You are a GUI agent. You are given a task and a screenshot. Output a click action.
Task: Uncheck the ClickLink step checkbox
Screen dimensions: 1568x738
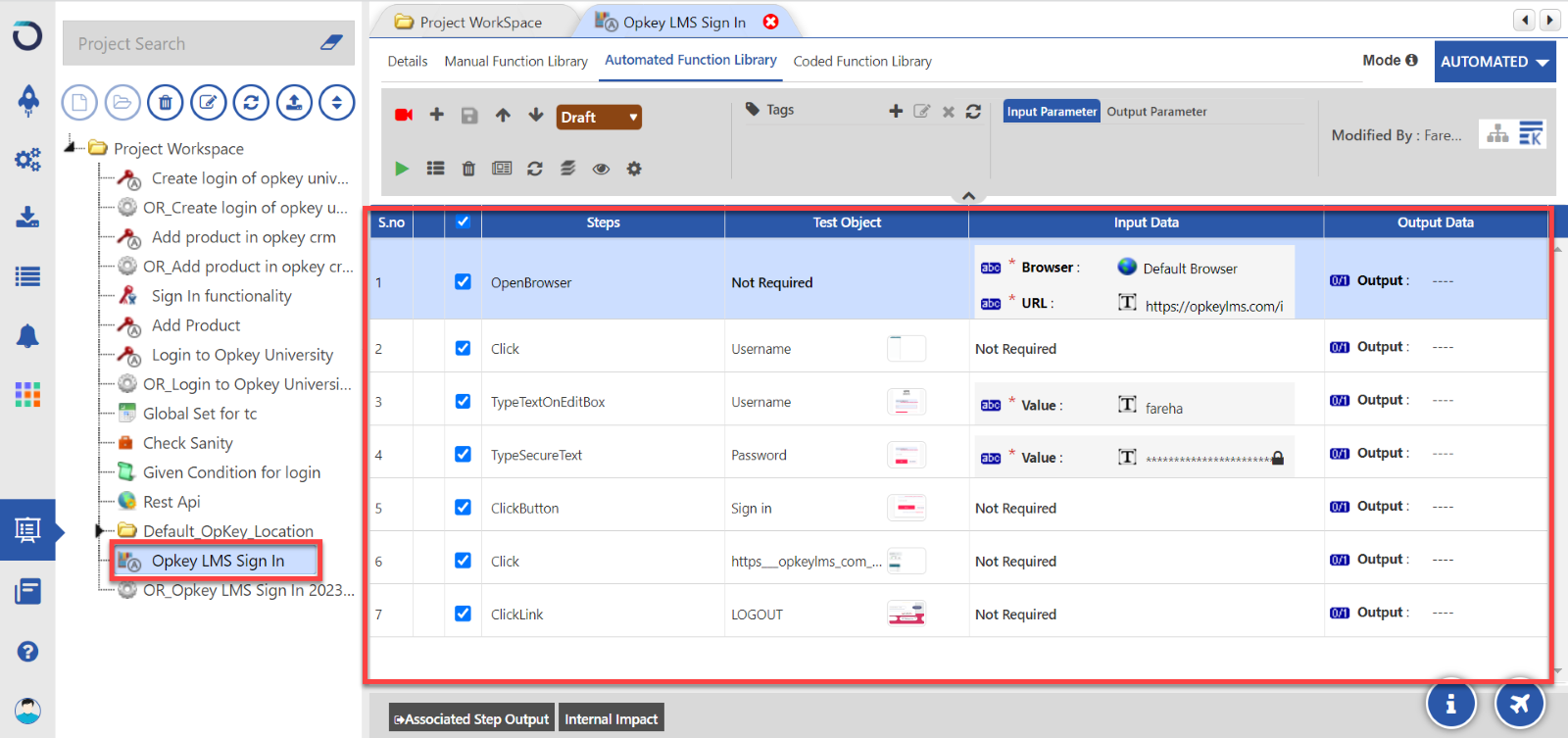coord(463,614)
